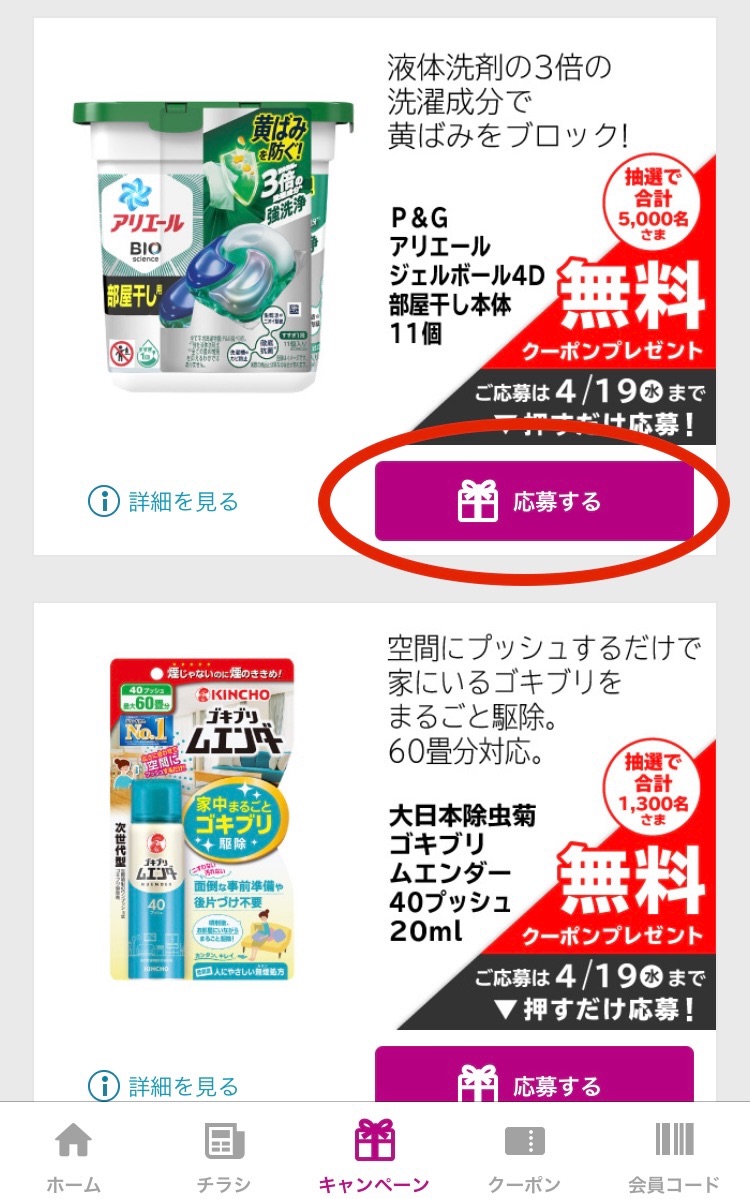Screen dimensions: 750x1199
Task: Apply for the ゴキブリムエンダー coupon
Action: click(534, 1074)
